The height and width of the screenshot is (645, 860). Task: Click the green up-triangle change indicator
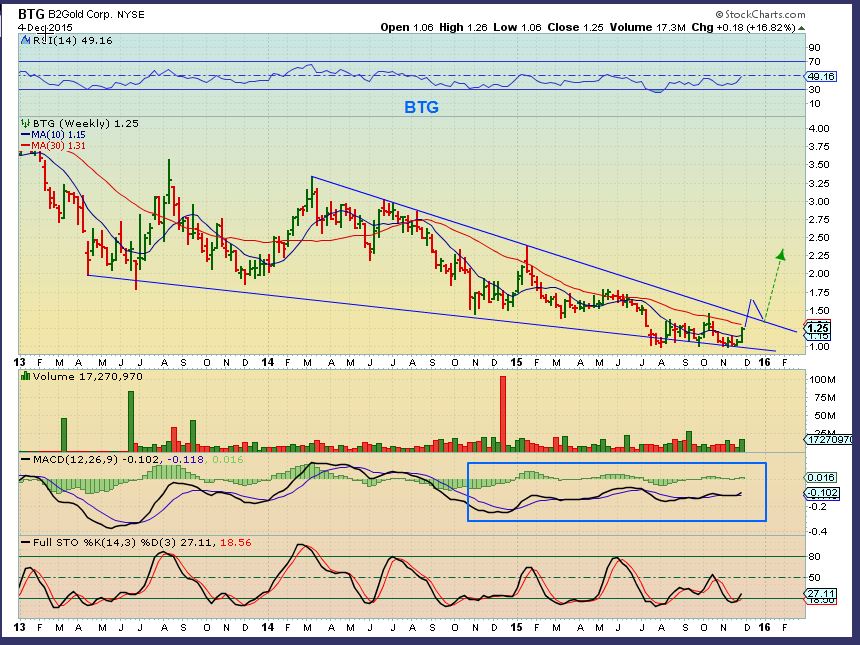pyautogui.click(x=801, y=27)
